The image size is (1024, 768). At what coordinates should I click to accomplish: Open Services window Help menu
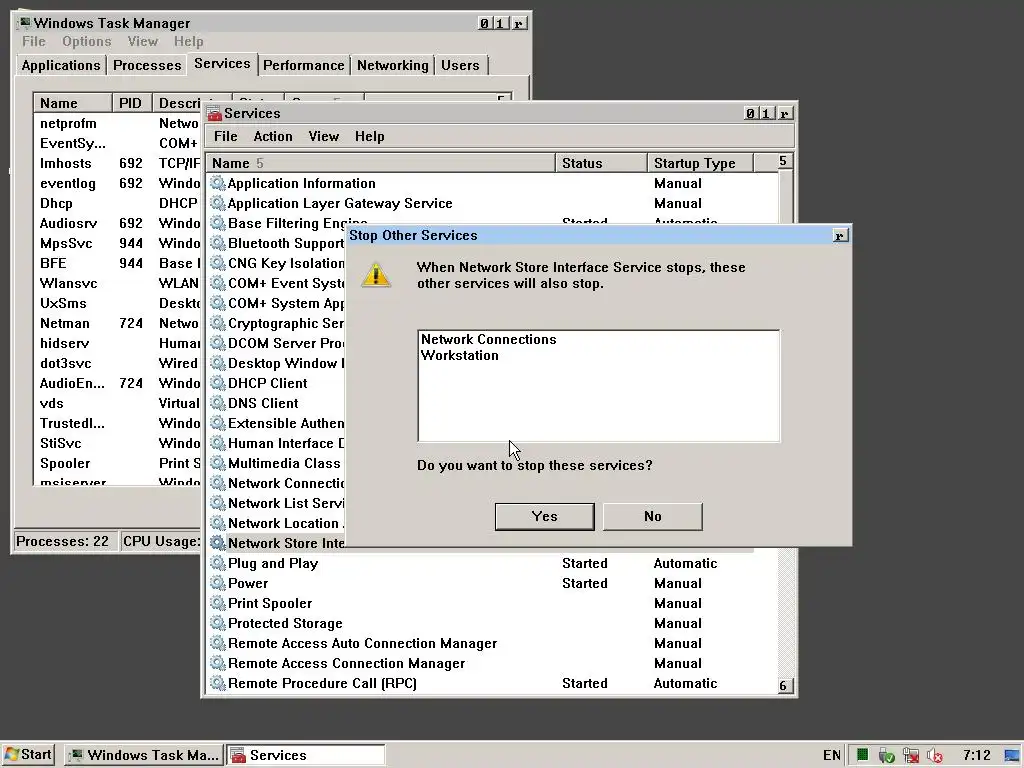click(x=370, y=136)
